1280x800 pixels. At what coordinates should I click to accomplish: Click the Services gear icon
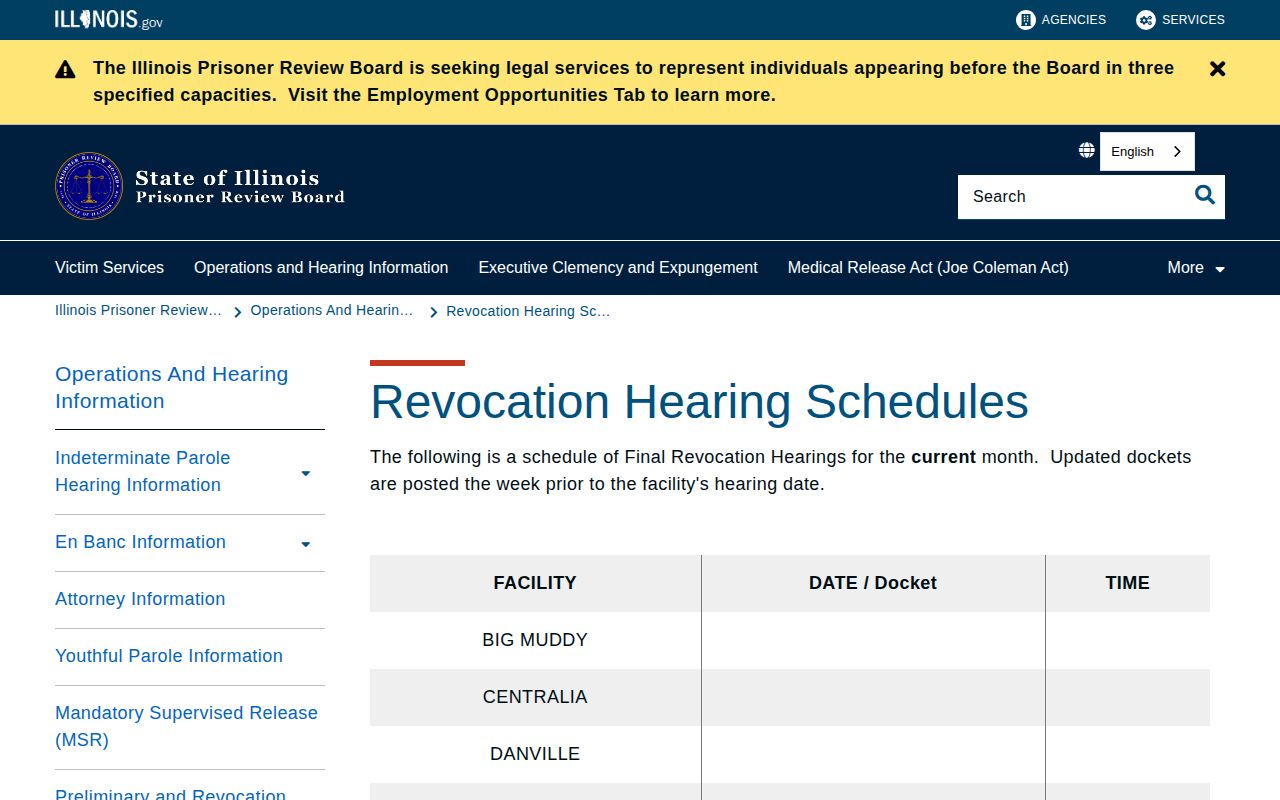click(1145, 19)
